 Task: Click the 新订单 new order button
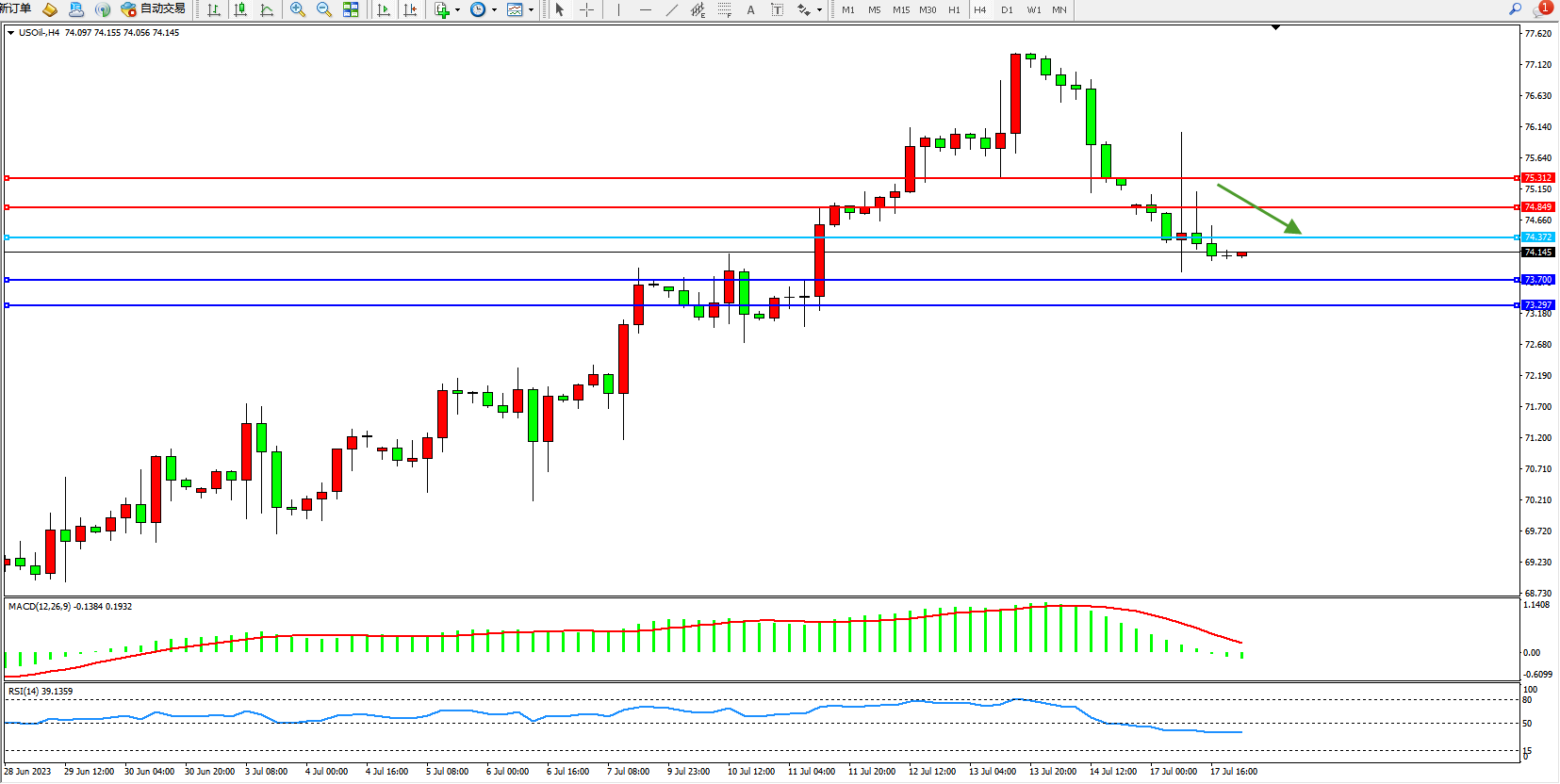(16, 8)
